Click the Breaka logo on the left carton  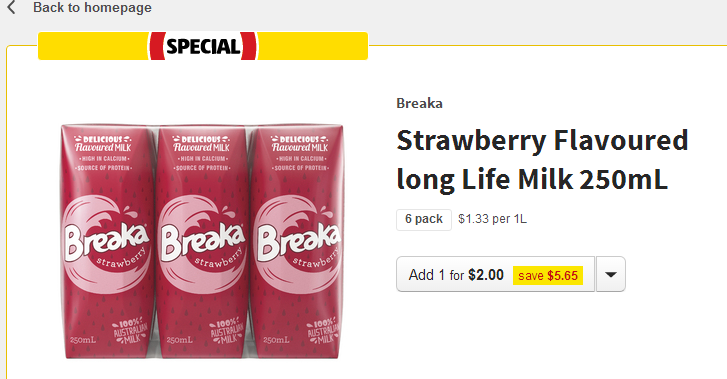point(107,242)
